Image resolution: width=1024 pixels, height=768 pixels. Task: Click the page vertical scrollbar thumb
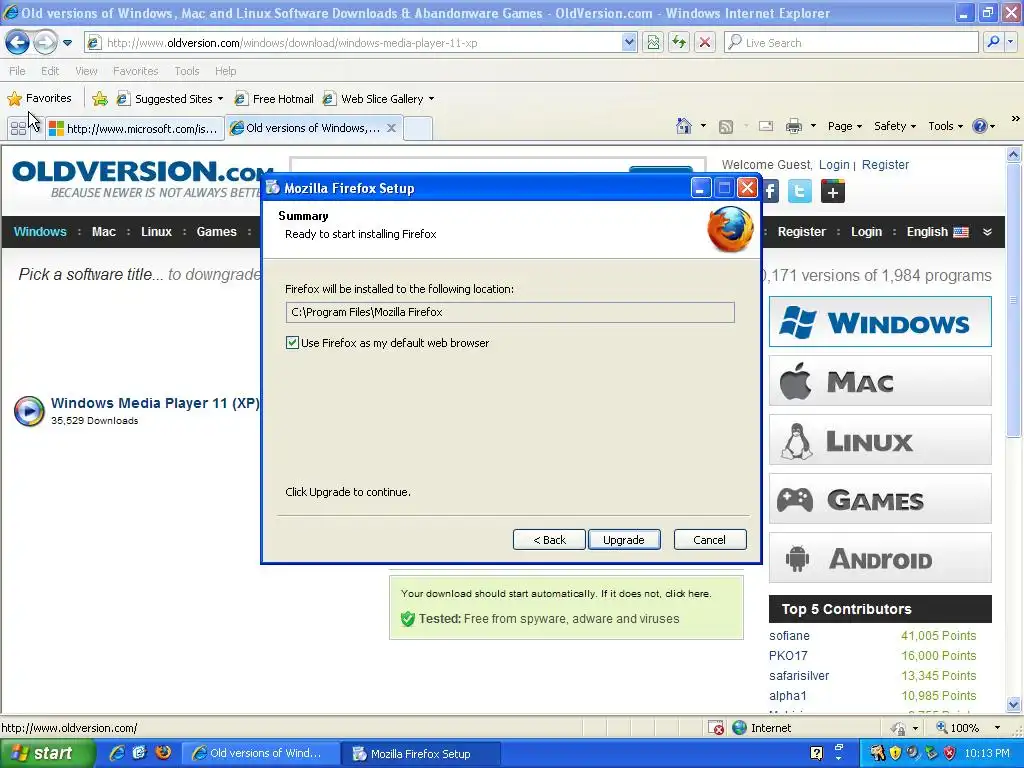coord(1013,300)
